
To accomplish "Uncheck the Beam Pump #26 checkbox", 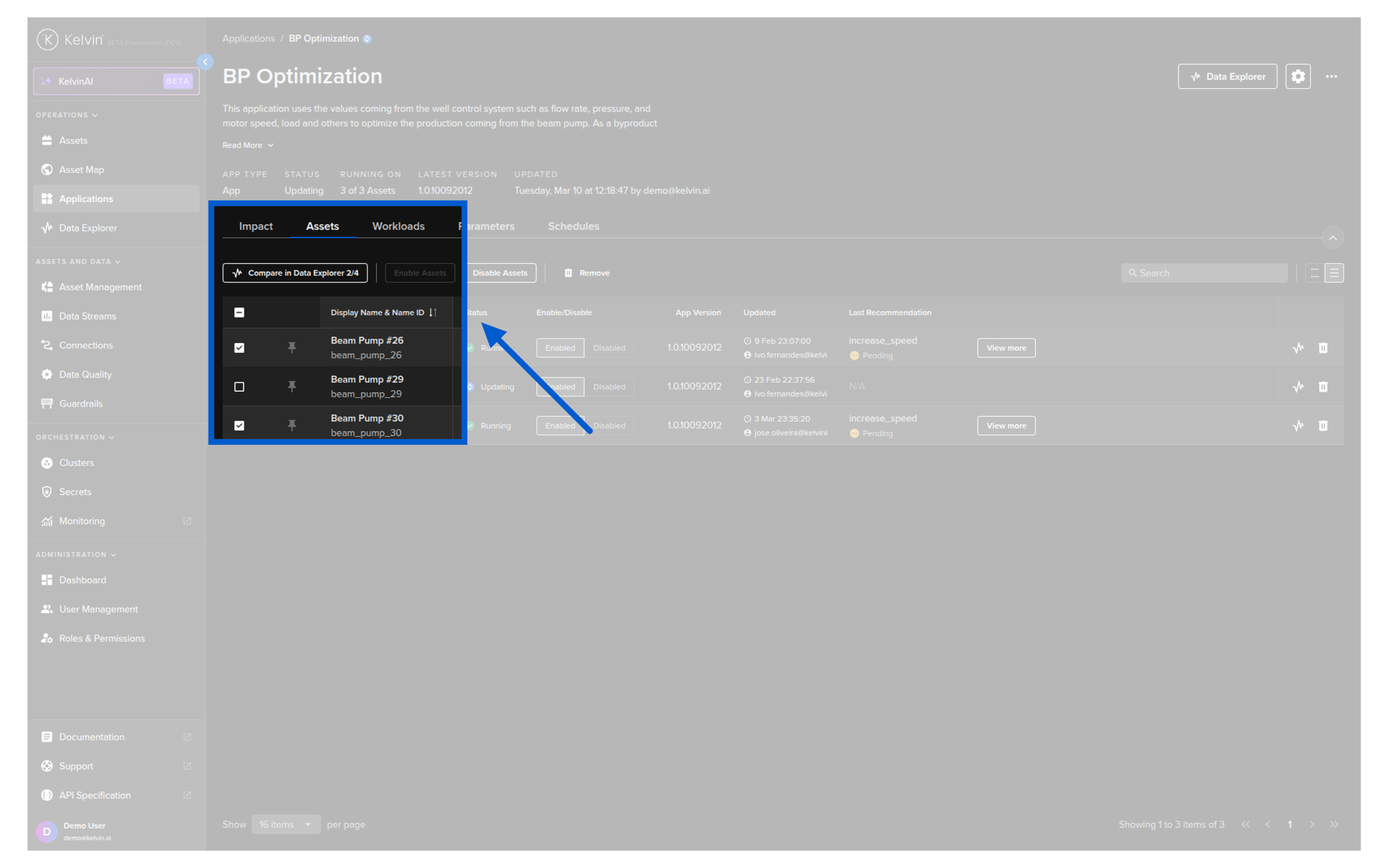I will 239,348.
